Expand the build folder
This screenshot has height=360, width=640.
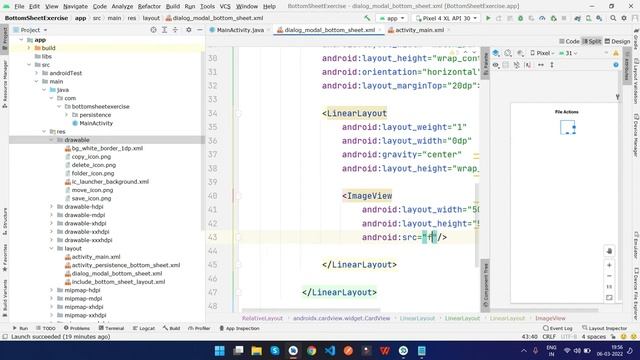(x=29, y=48)
